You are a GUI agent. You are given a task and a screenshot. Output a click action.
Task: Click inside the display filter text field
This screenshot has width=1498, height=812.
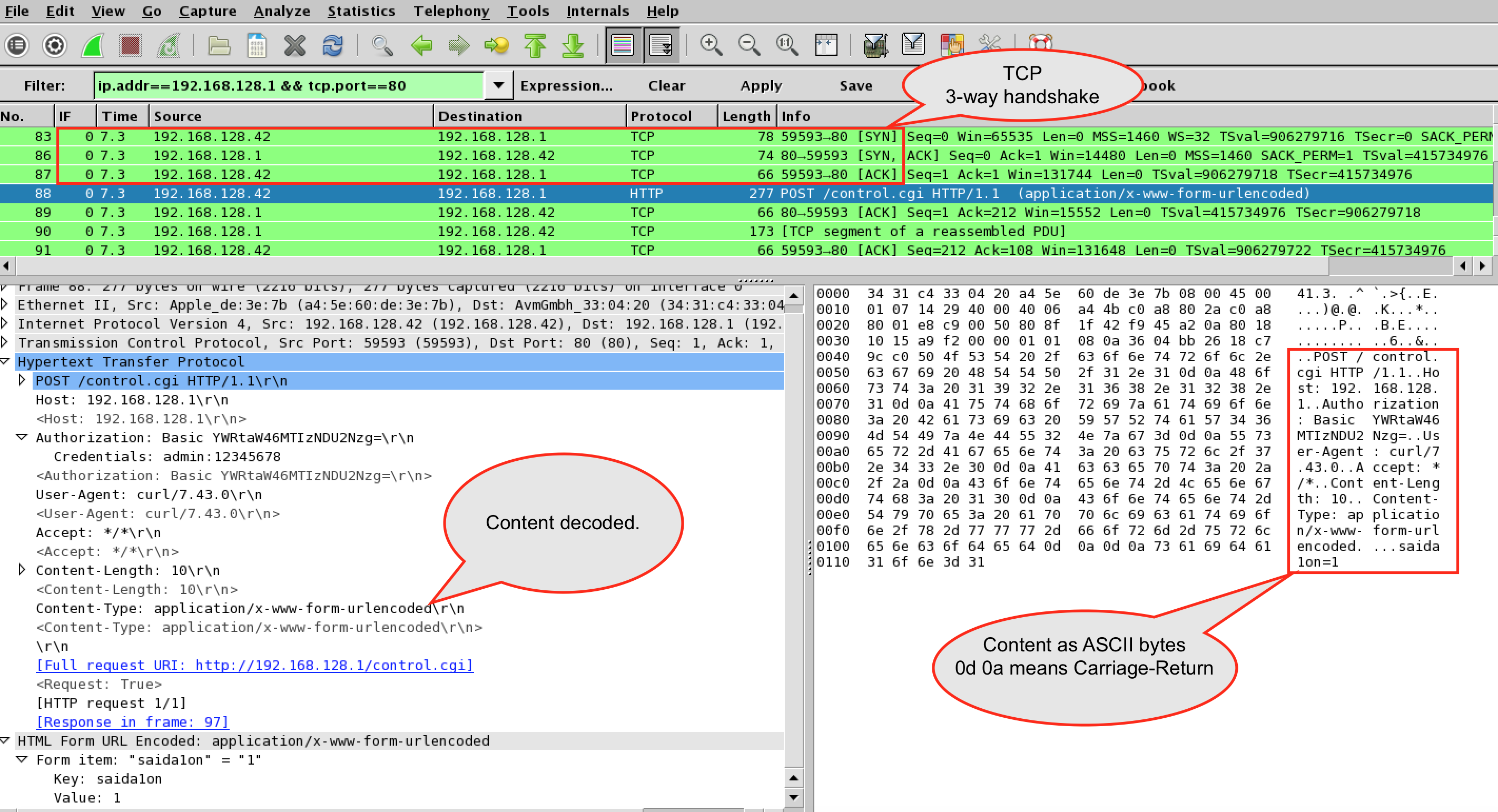tap(288, 86)
